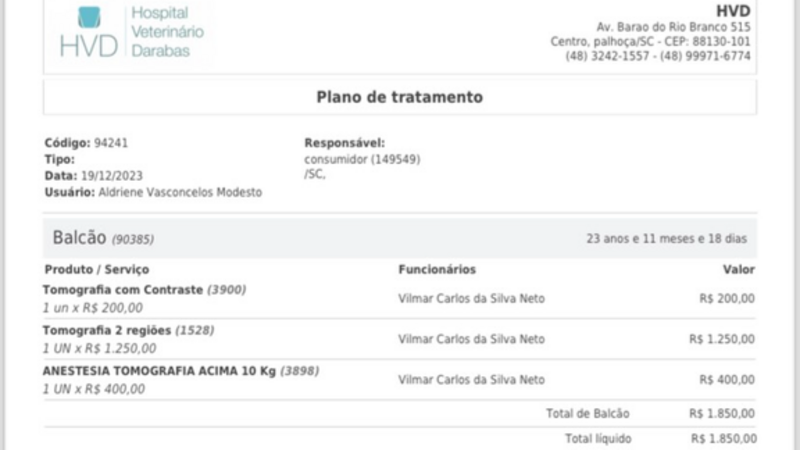800x450 pixels.
Task: Click the Balcão (90385) section header
Action: pyautogui.click(x=103, y=239)
